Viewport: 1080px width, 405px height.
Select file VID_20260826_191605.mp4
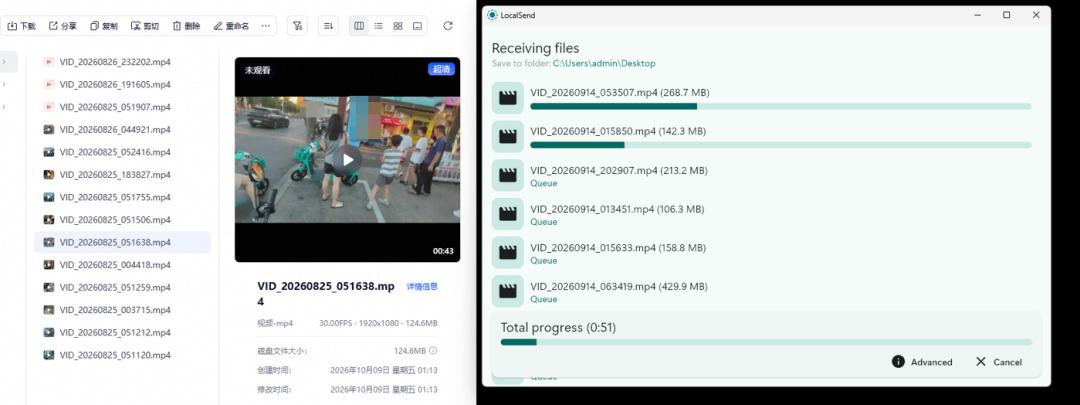pyautogui.click(x=123, y=84)
